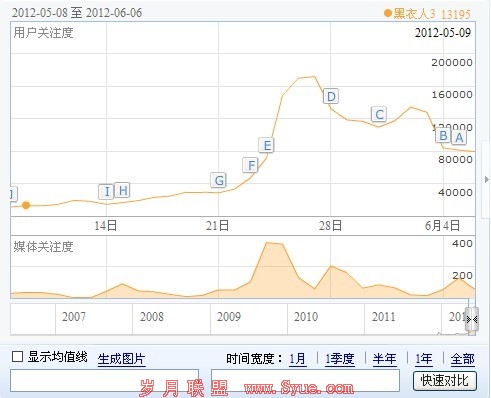Click the 400 media axis value
This screenshot has width=491, height=398.
[x=462, y=243]
